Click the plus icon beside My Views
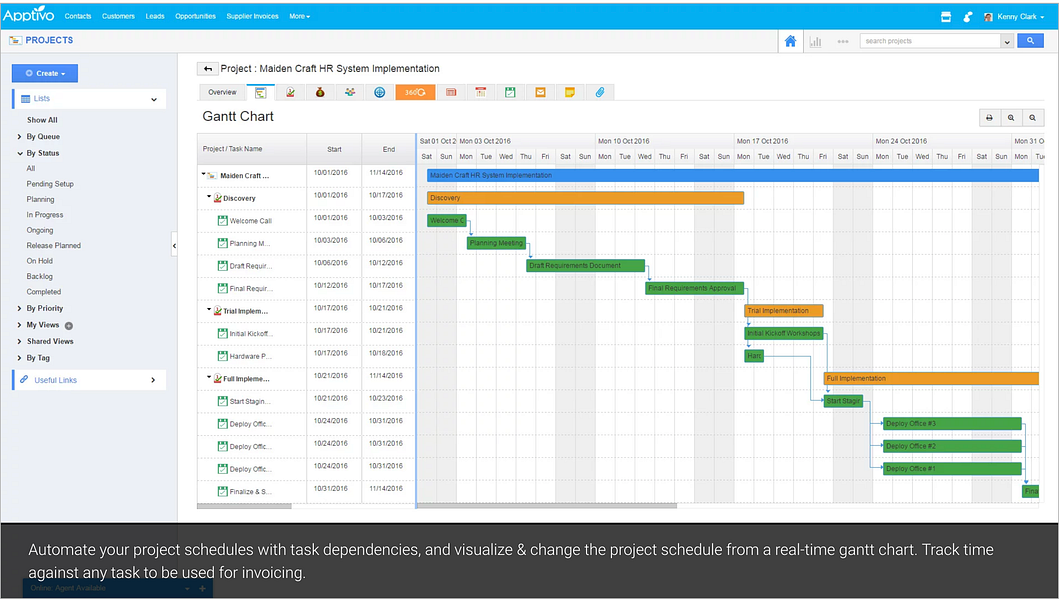Viewport: 1059px width, 600px height. pyautogui.click(x=69, y=326)
